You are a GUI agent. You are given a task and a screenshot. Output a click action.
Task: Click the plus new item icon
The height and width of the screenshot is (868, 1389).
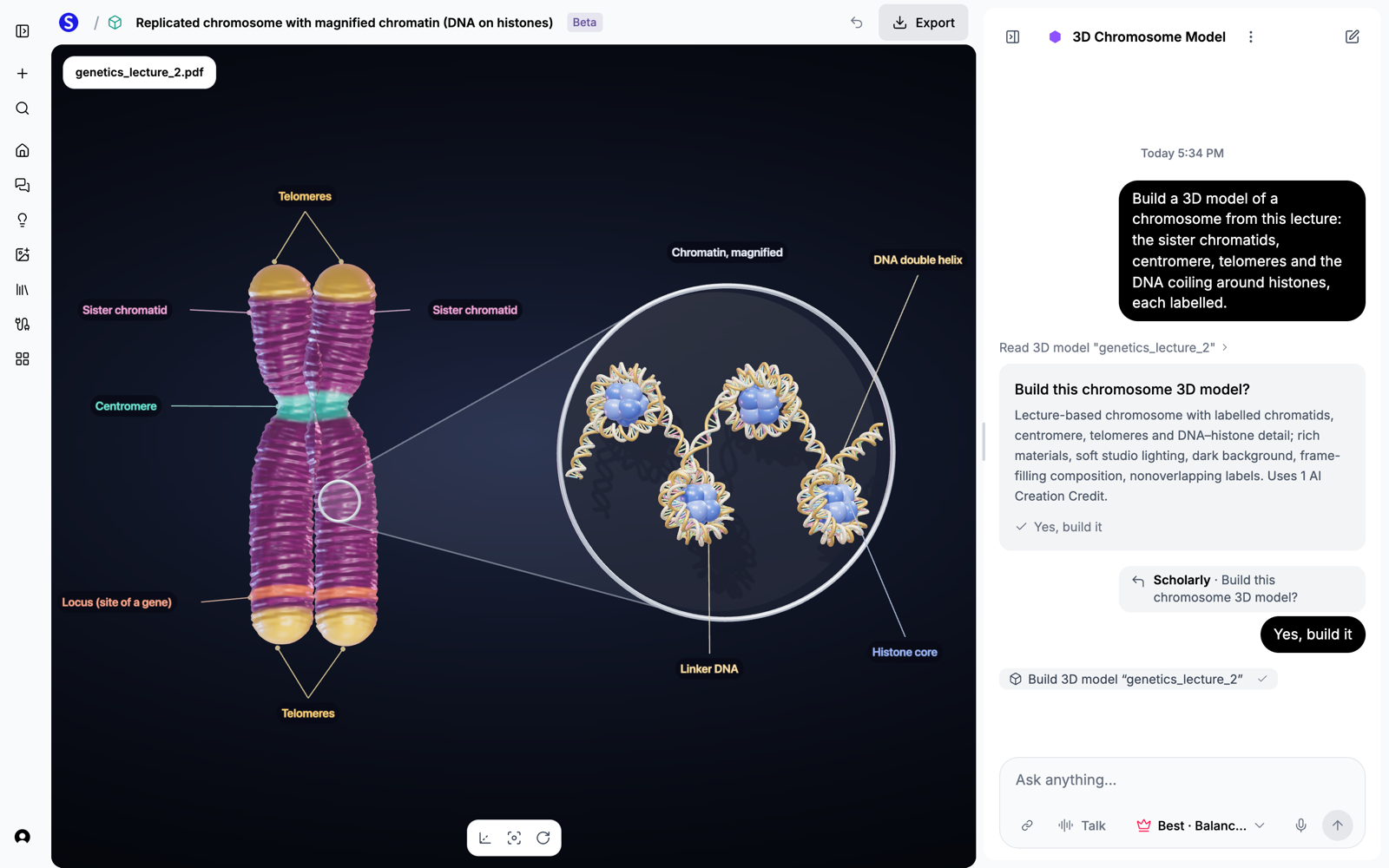pyautogui.click(x=23, y=74)
